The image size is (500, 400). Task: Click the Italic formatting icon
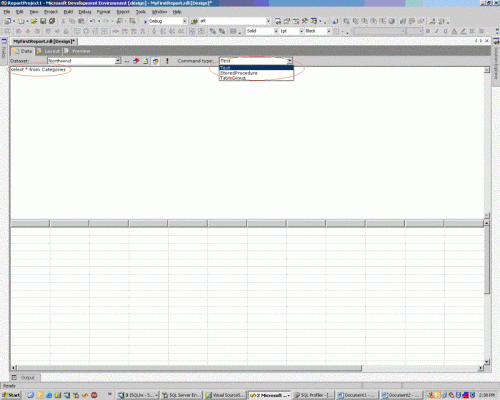pyautogui.click(x=436, y=31)
